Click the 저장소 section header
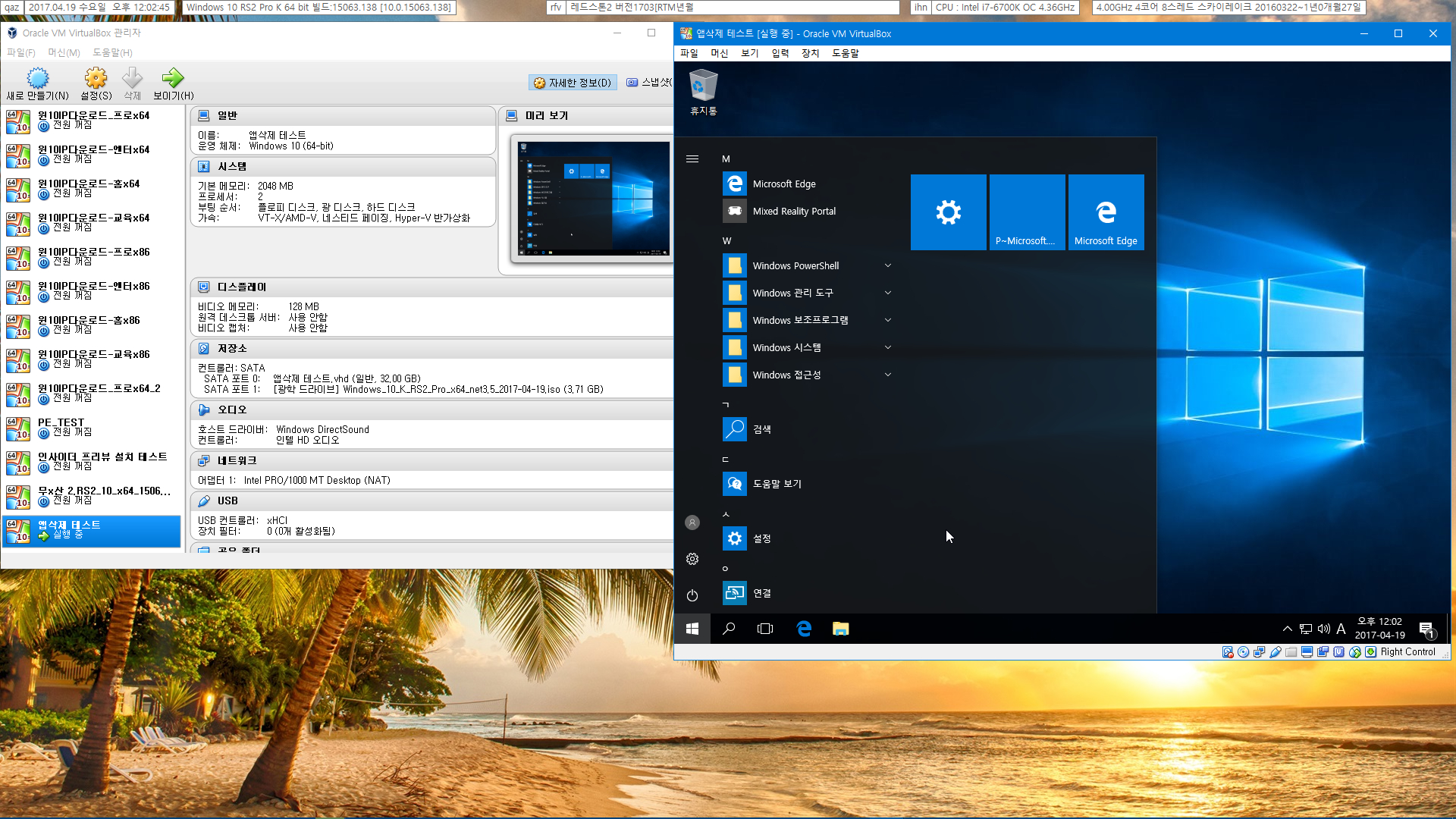The width and height of the screenshot is (1456, 819). (432, 348)
